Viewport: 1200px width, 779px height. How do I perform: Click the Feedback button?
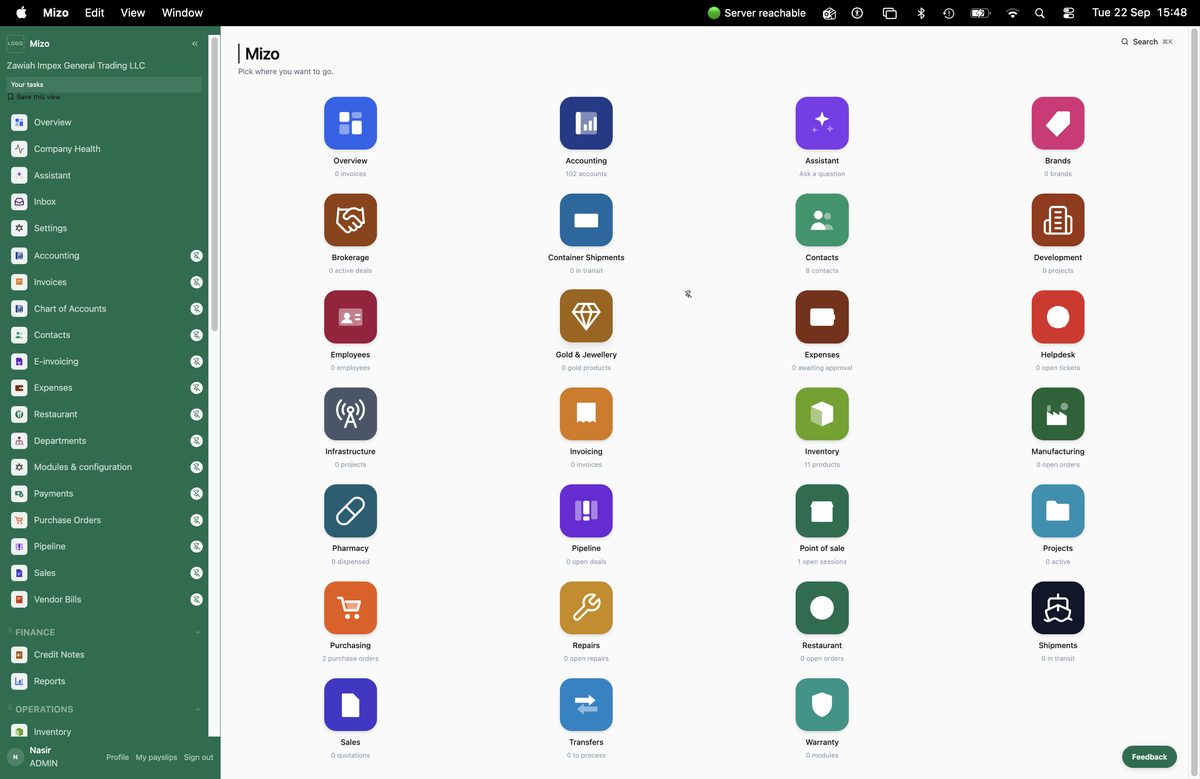(1149, 757)
